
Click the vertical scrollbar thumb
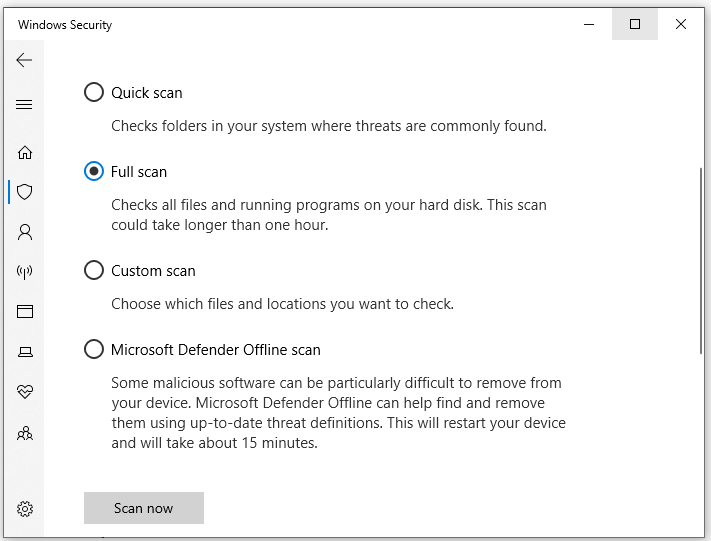coord(701,261)
